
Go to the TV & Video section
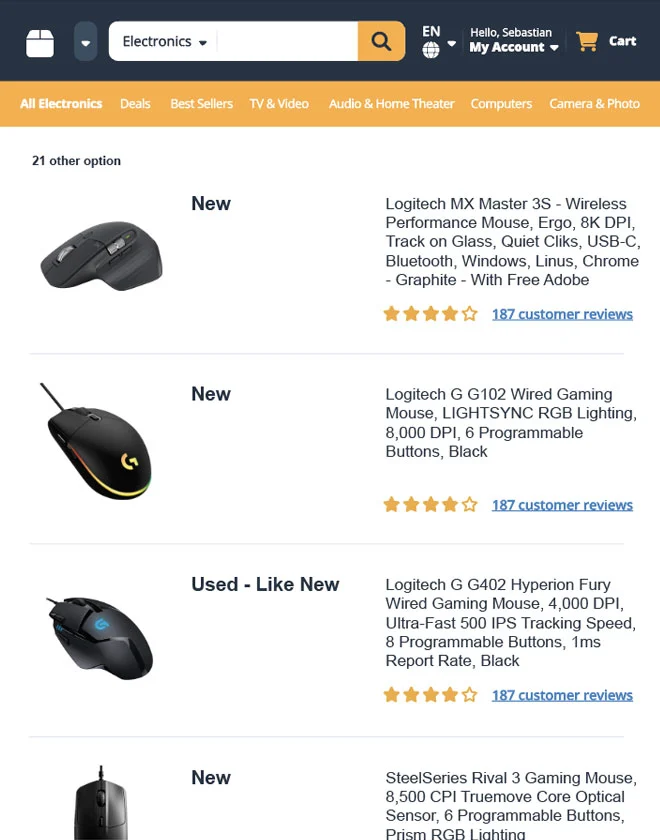[x=279, y=104]
